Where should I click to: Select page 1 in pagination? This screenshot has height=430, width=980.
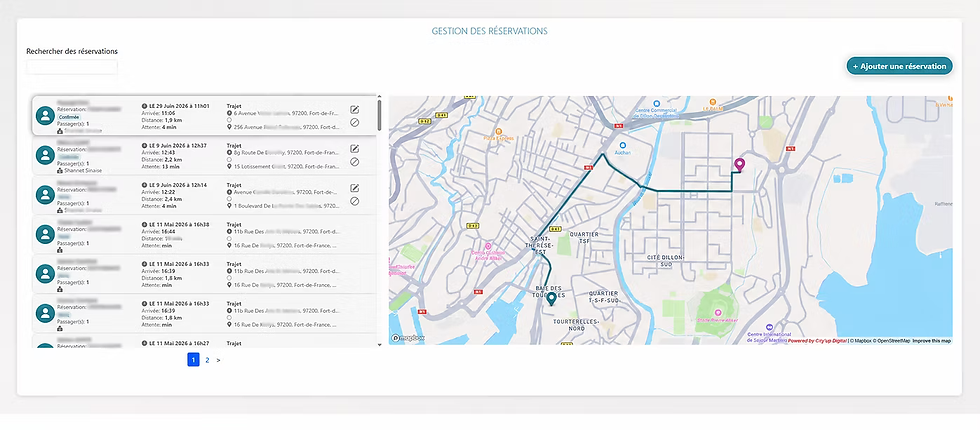tap(193, 360)
